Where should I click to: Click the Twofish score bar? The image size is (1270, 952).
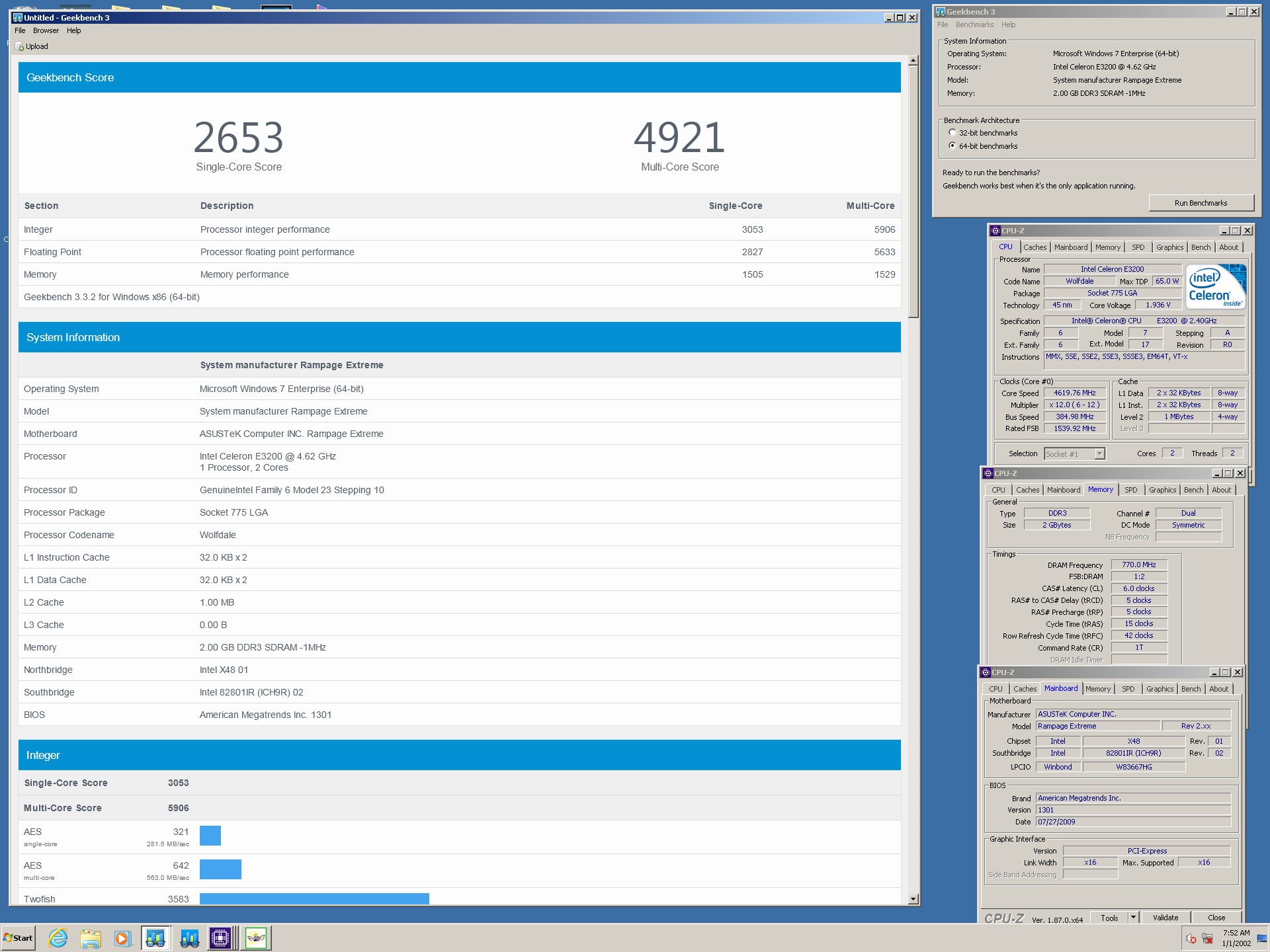tap(314, 899)
